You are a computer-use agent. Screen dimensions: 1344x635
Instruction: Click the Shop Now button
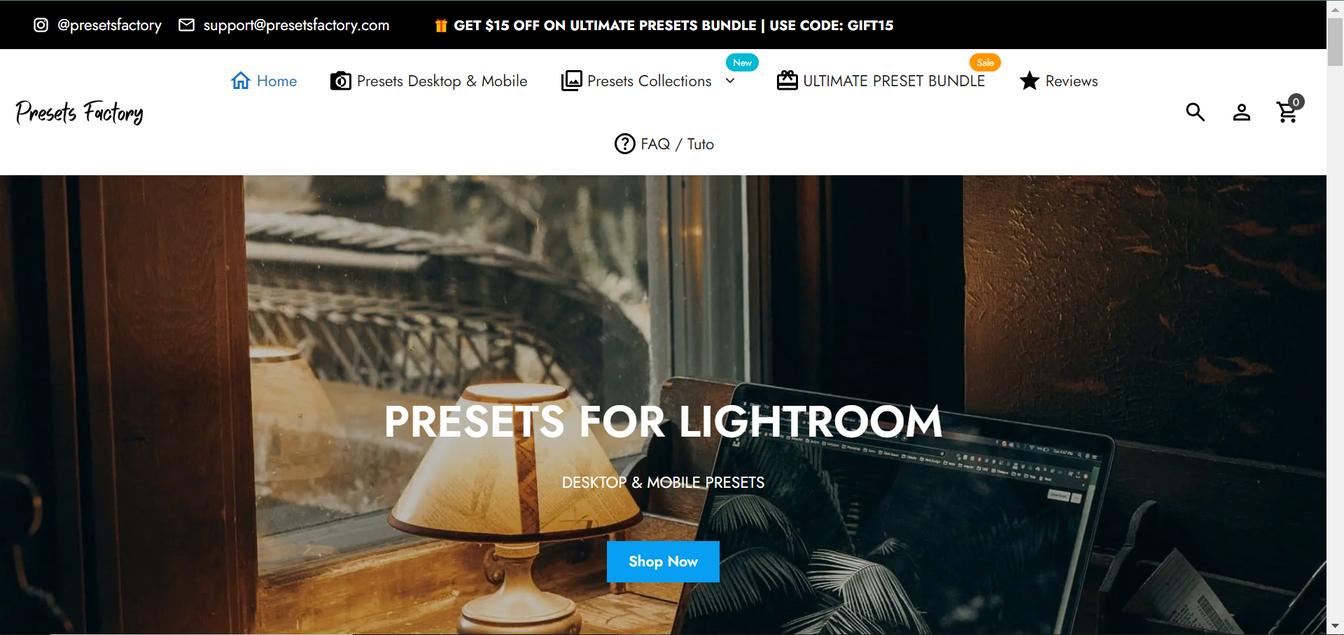[663, 562]
